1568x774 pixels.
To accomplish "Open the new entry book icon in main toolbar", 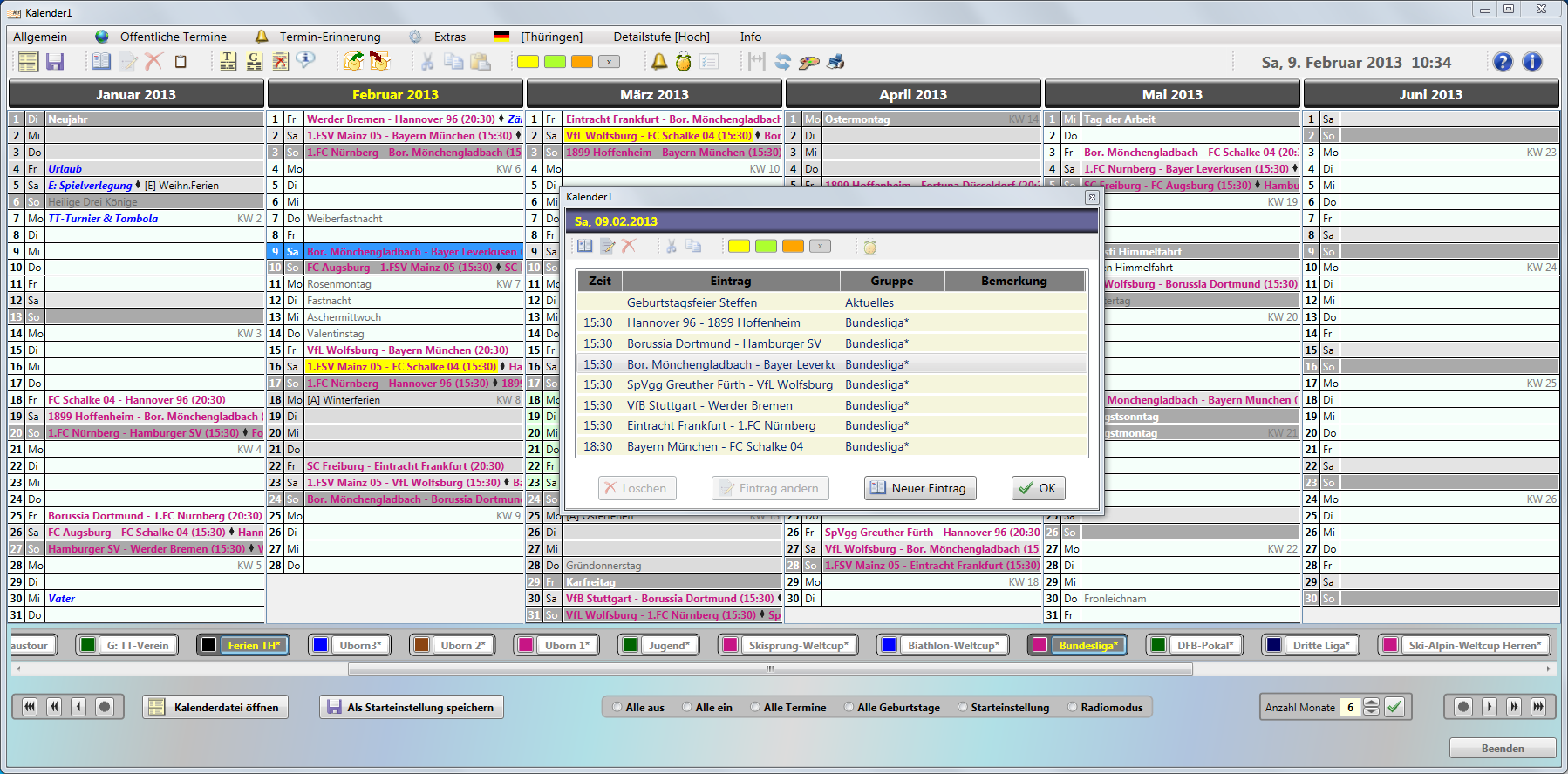I will [101, 62].
